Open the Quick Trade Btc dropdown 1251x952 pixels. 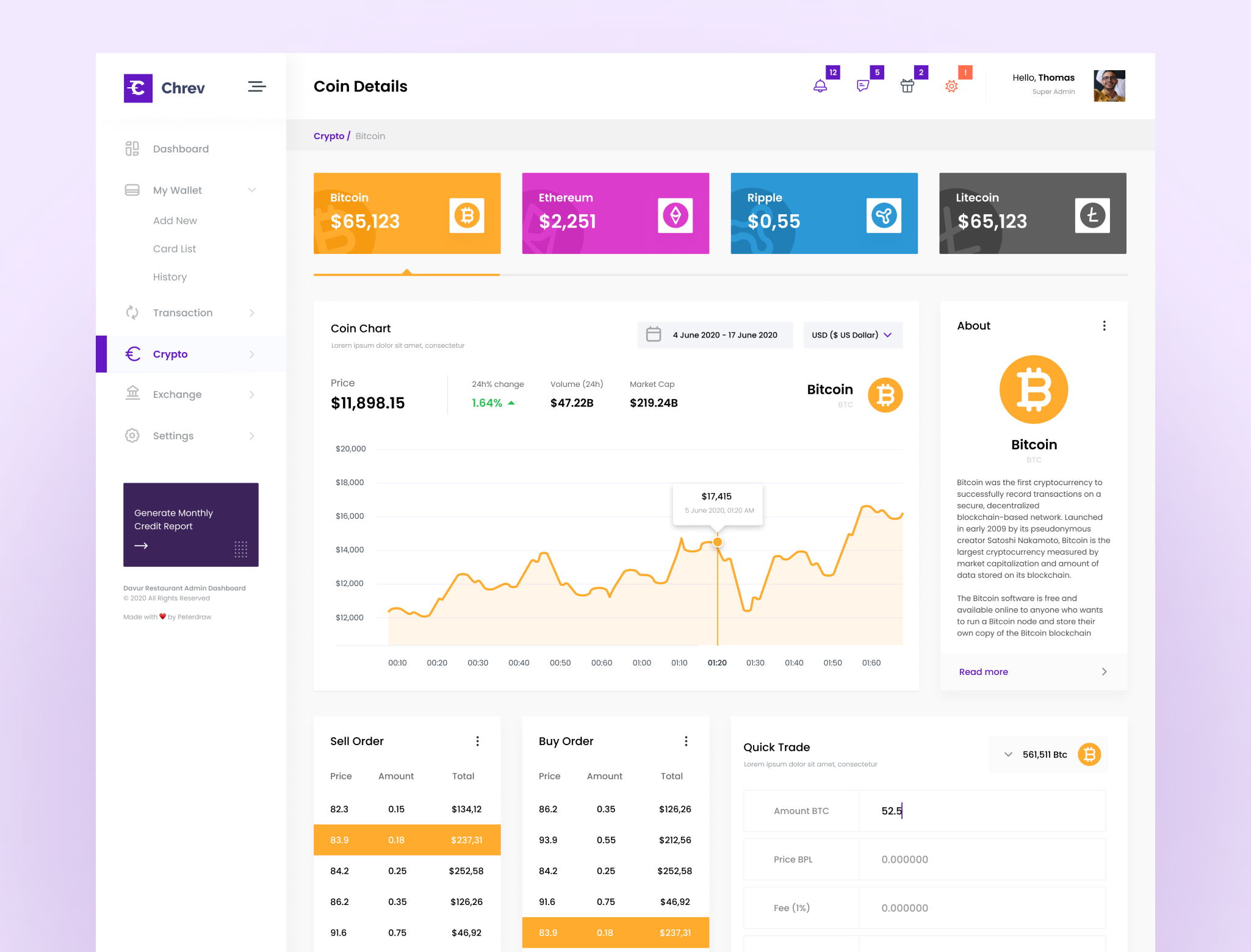coord(1009,754)
